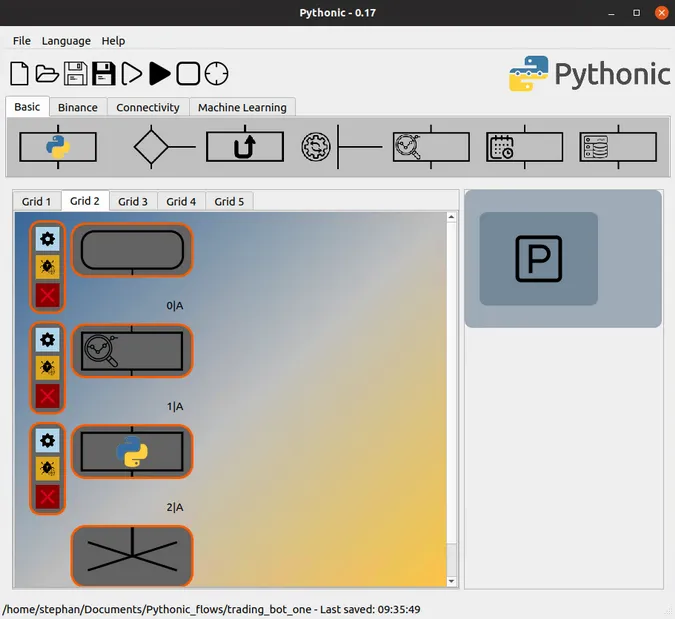Stop execution with the square icon
Viewport: 675px width, 619px height.
[188, 74]
